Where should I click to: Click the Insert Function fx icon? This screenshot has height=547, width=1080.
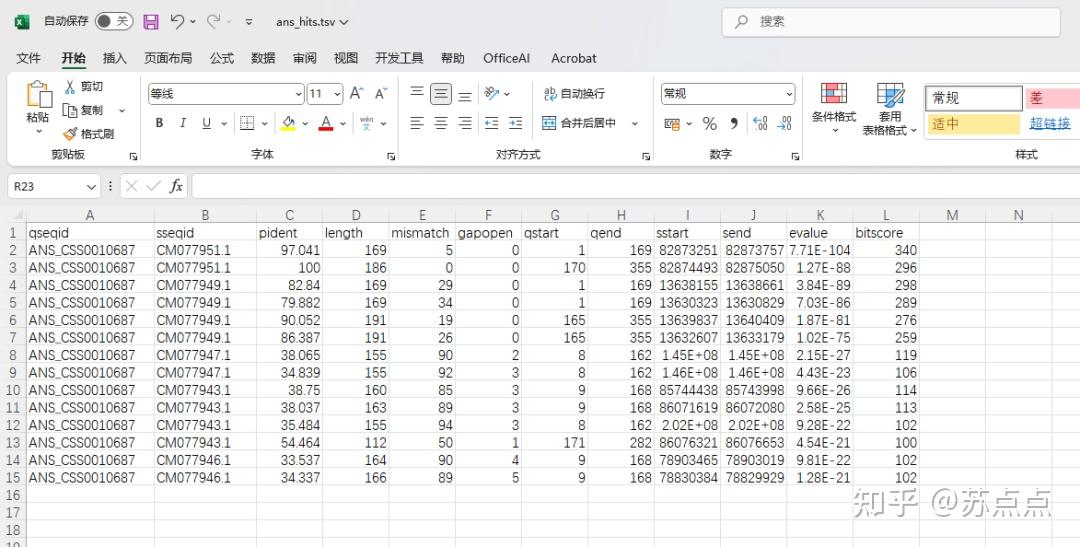pos(176,186)
